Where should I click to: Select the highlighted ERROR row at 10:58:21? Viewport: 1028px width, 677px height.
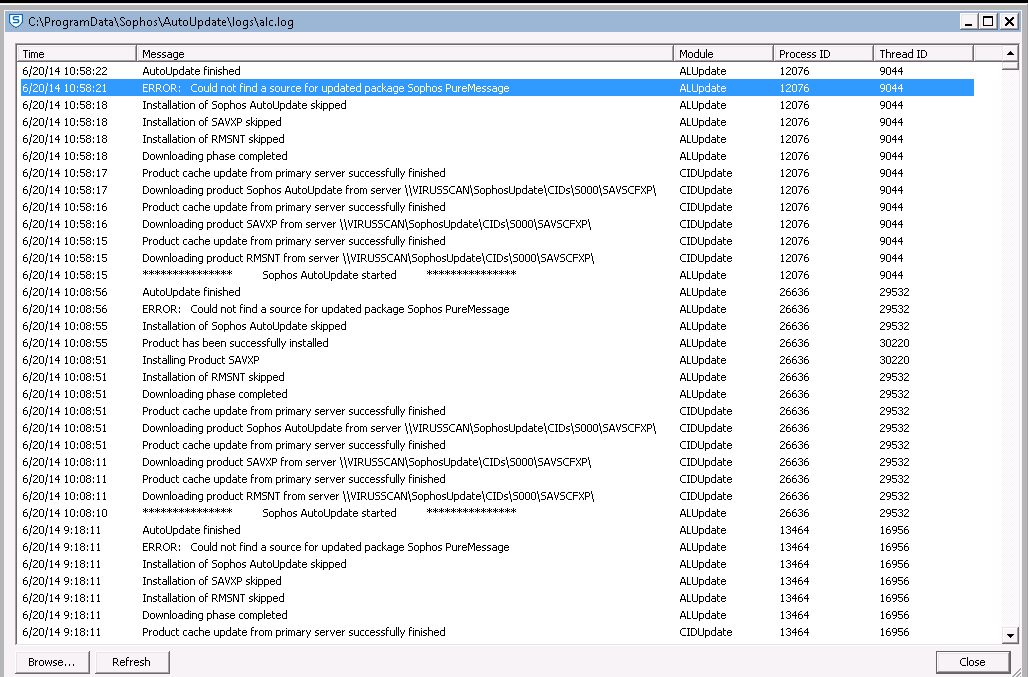click(497, 88)
